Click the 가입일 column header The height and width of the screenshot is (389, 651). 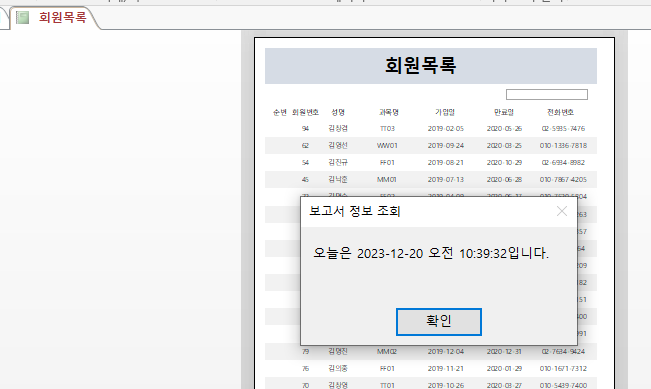[445, 112]
